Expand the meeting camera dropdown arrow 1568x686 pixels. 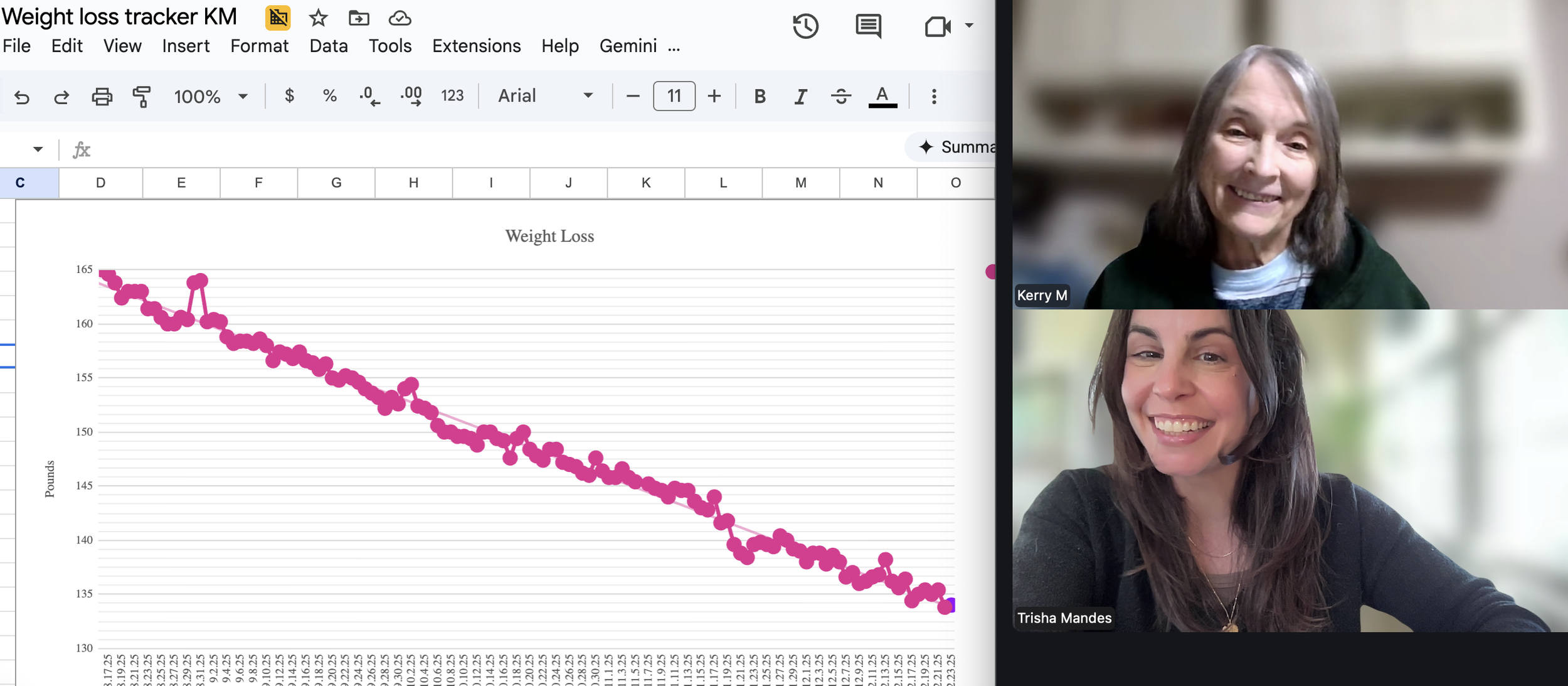tap(969, 26)
